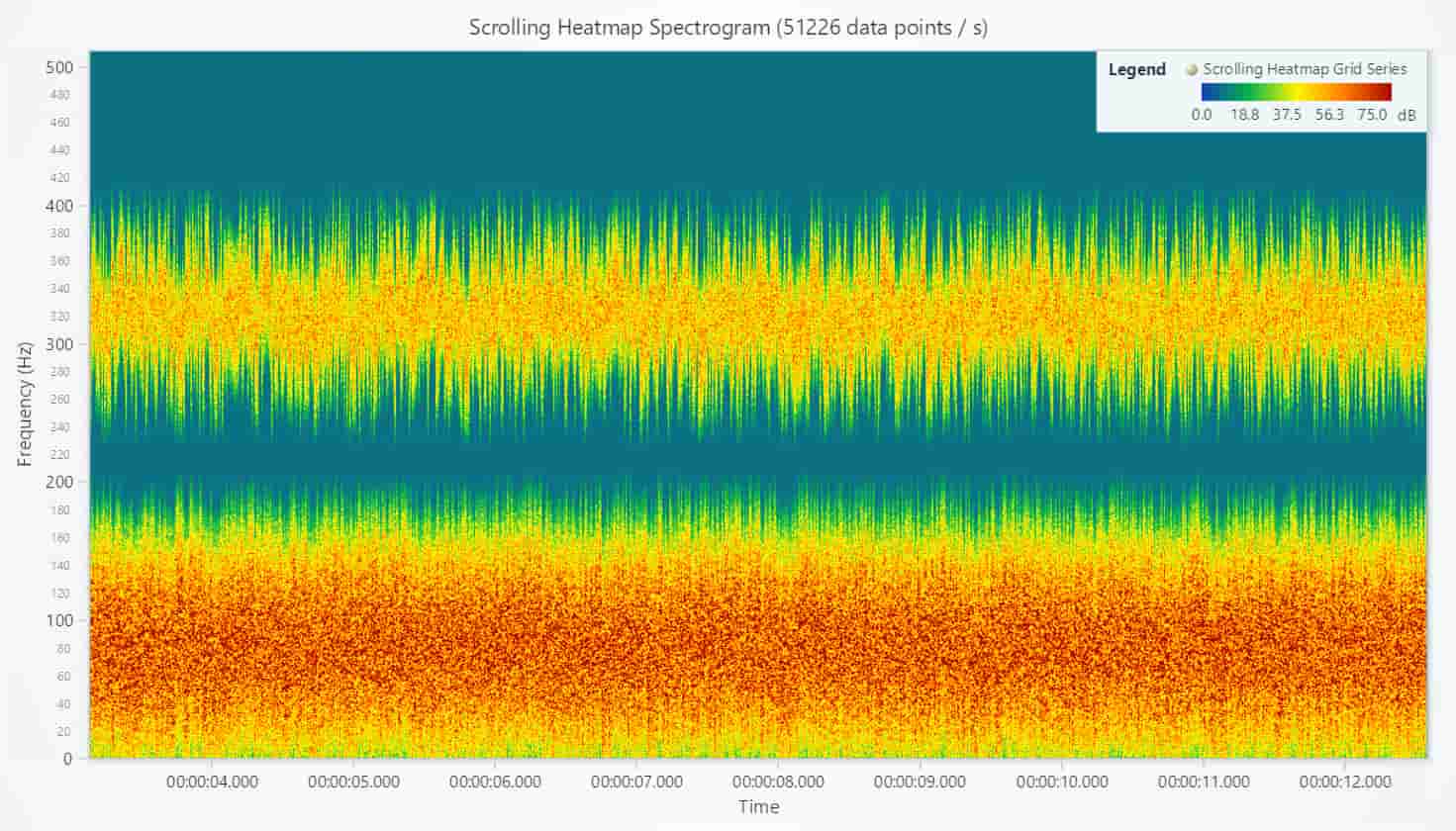Click the 0 tick on the frequency axis
1456x831 pixels.
67,759
